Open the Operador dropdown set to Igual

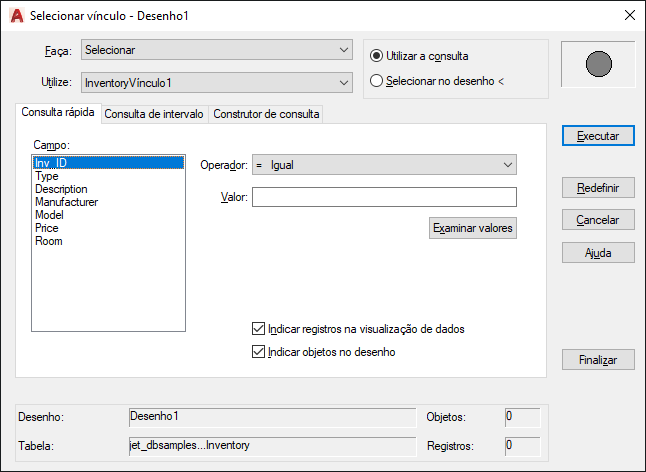pos(384,165)
